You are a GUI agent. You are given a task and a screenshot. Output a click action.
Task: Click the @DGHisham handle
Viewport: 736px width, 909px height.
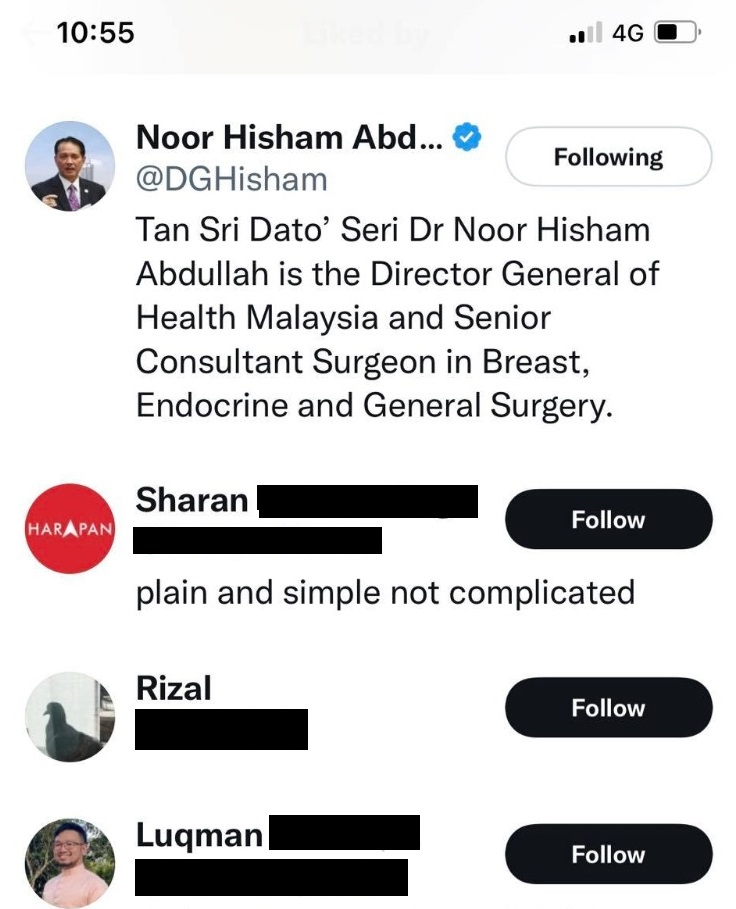click(231, 179)
